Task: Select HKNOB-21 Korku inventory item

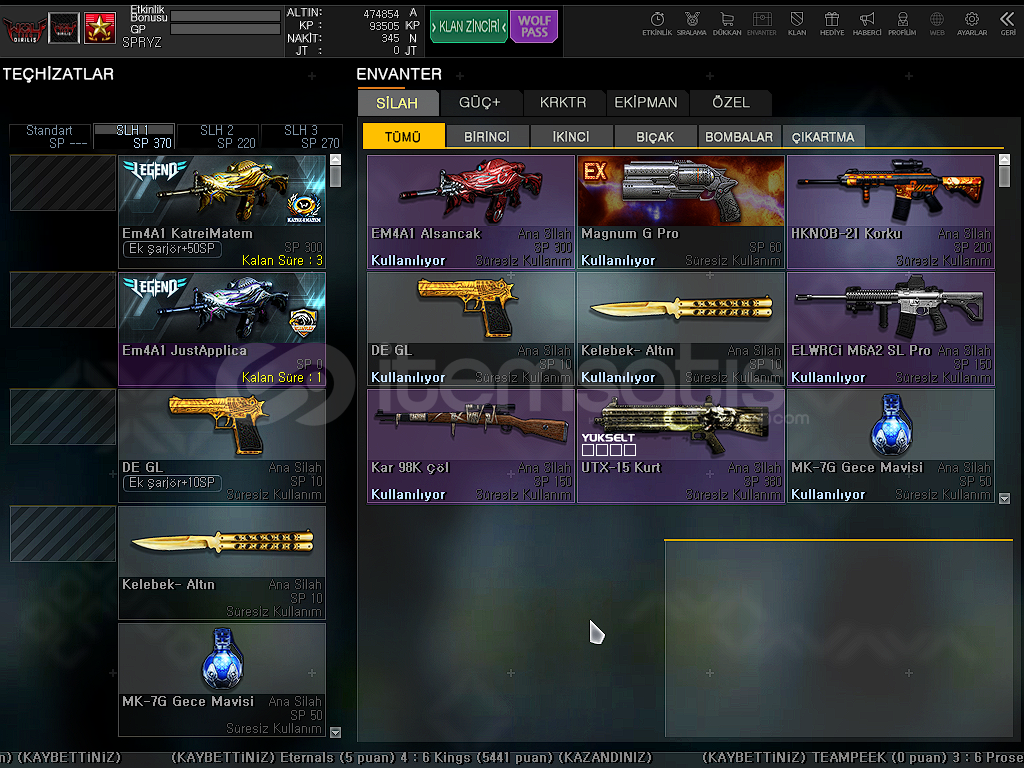Action: tap(891, 212)
